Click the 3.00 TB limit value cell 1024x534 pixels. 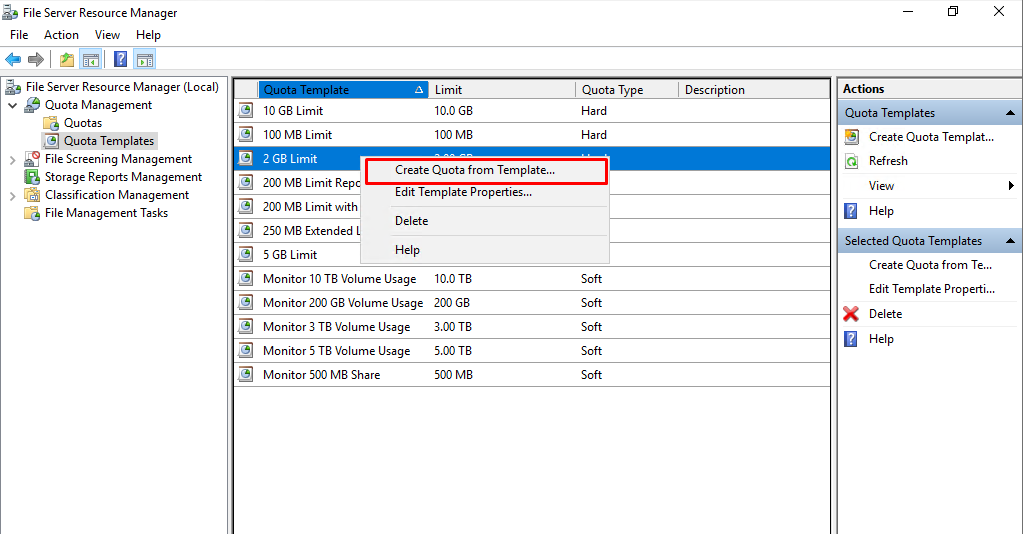tap(453, 327)
